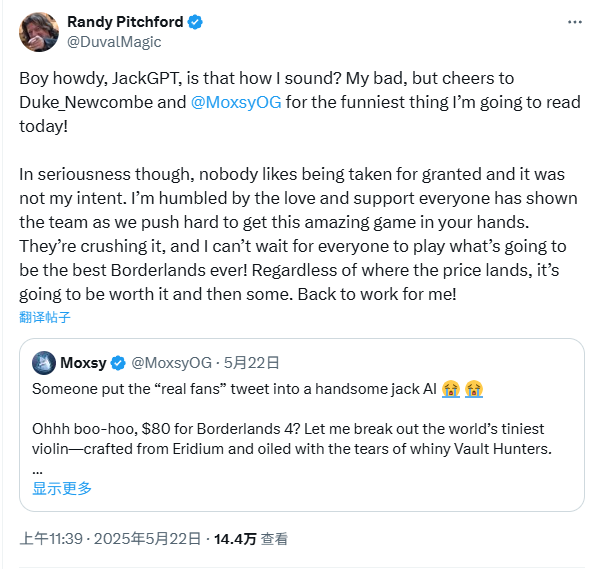Open the @DuvalMagic handle
The image size is (601, 569).
(x=113, y=42)
